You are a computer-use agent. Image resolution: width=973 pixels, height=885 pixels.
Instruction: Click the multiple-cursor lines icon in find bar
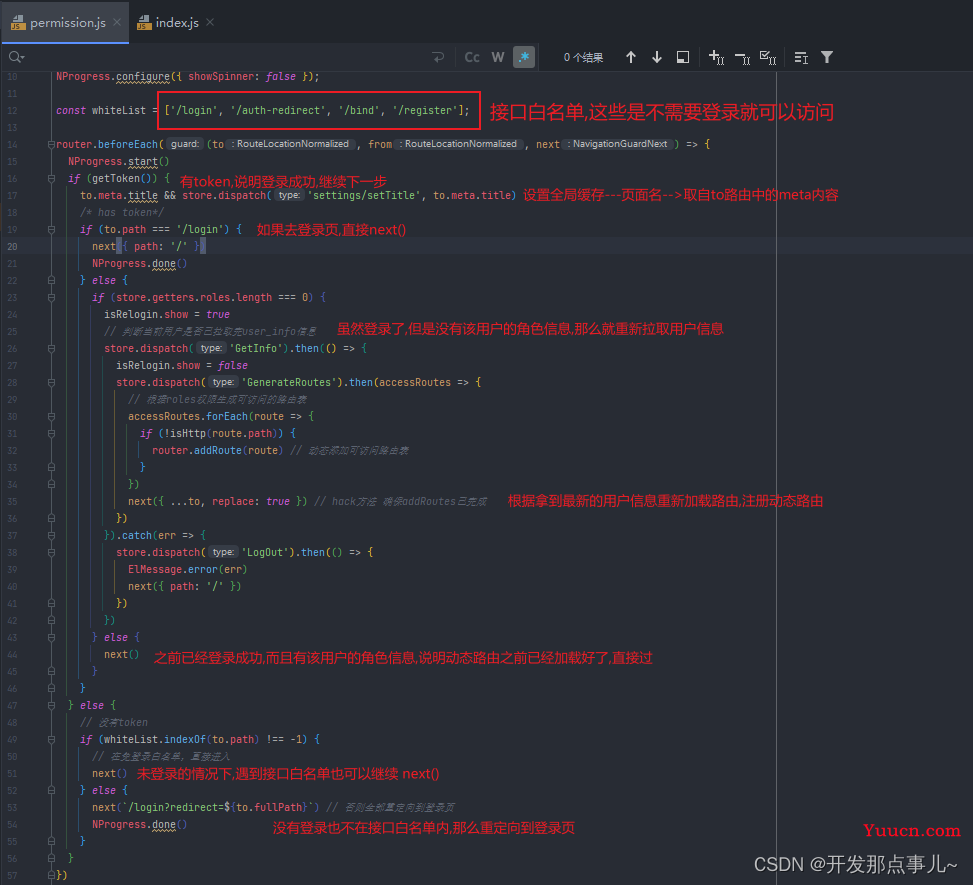coord(801,57)
